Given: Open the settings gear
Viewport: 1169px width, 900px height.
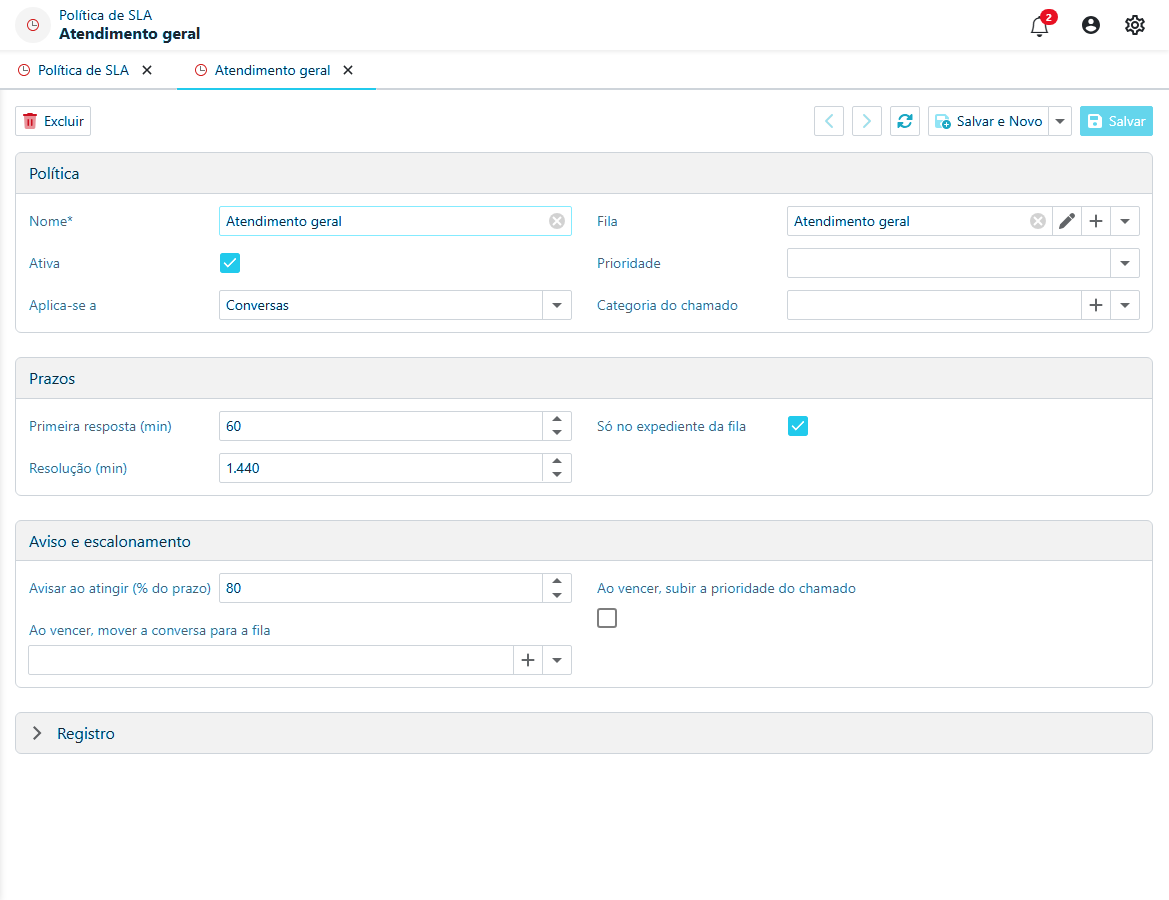Looking at the screenshot, I should [x=1135, y=25].
